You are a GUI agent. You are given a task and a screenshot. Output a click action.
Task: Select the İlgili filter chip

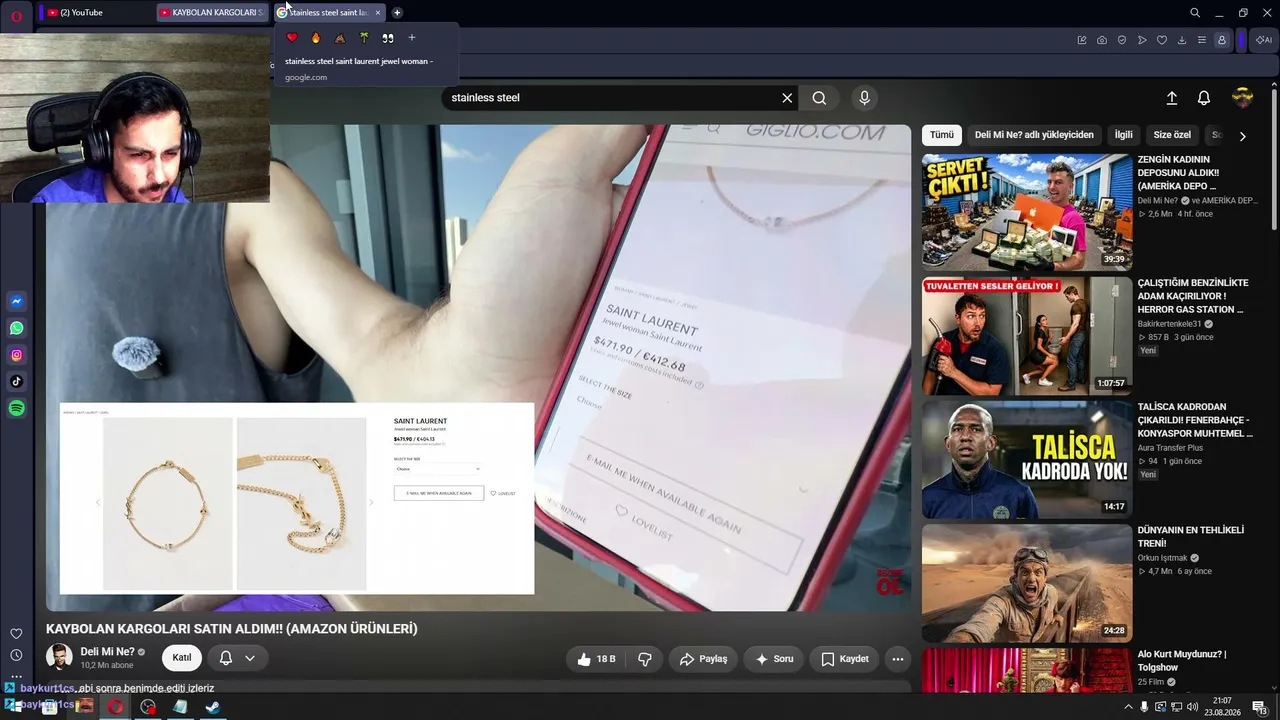pyautogui.click(x=1124, y=135)
